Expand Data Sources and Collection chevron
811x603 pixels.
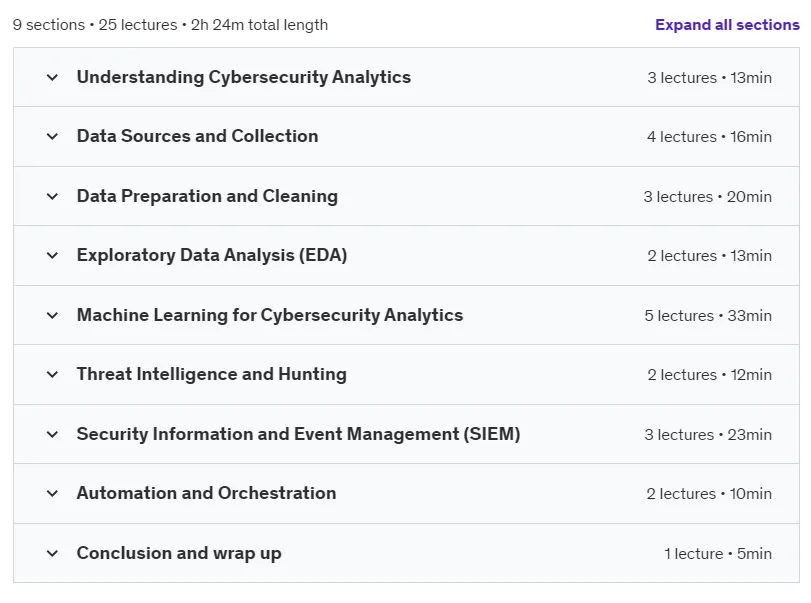(x=52, y=137)
